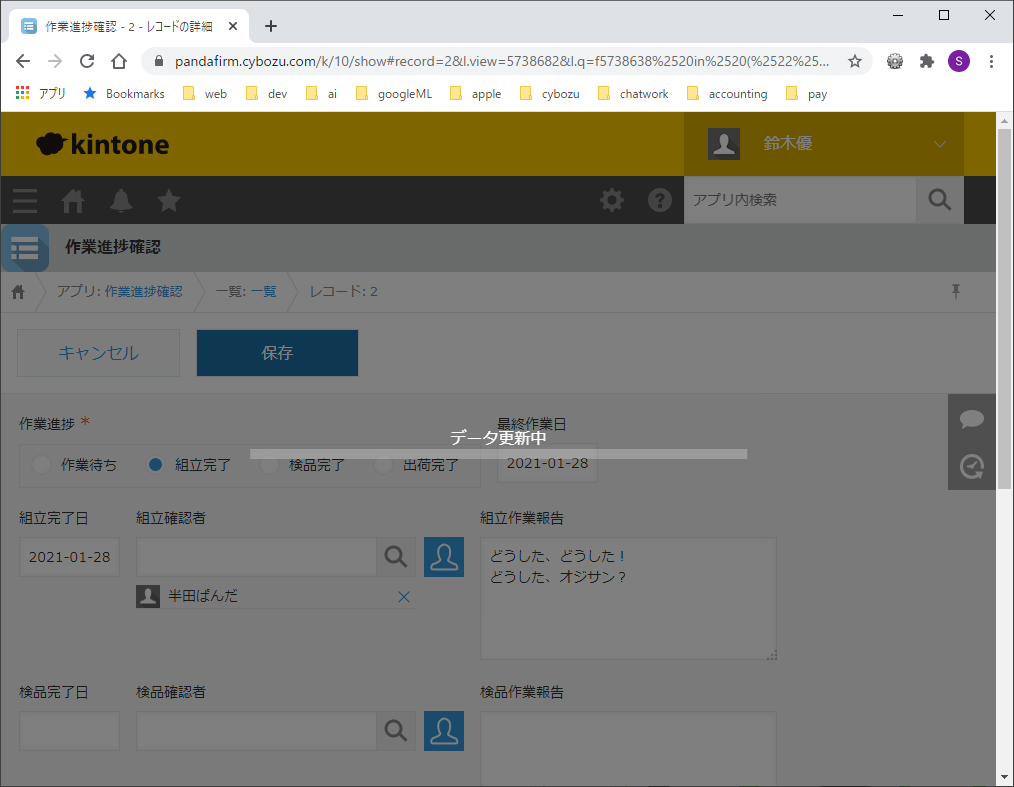Open the favorites star icon
Screen dimensions: 1014x787
tap(169, 201)
